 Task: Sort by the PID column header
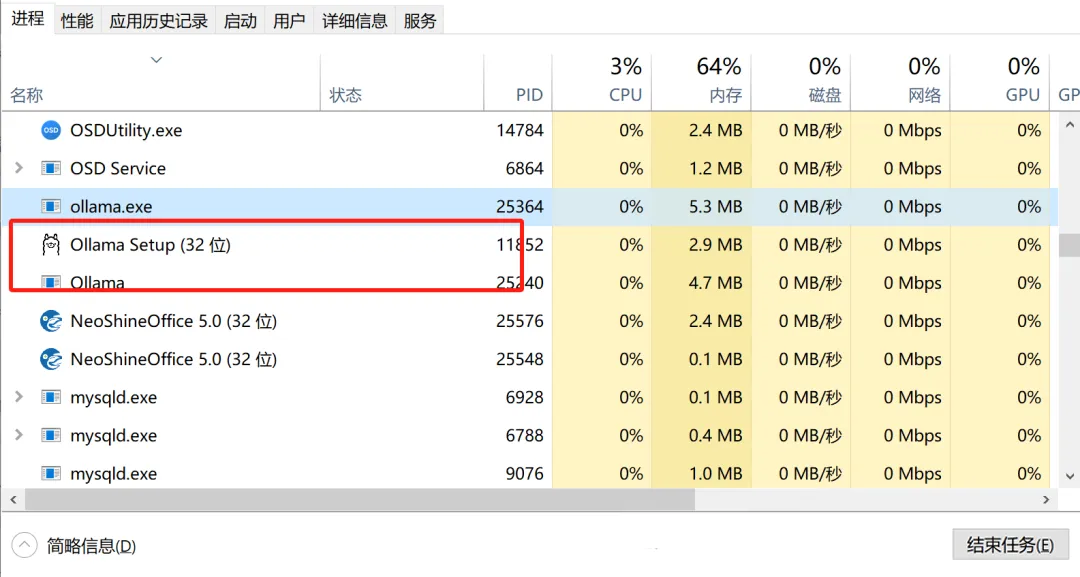tap(518, 83)
